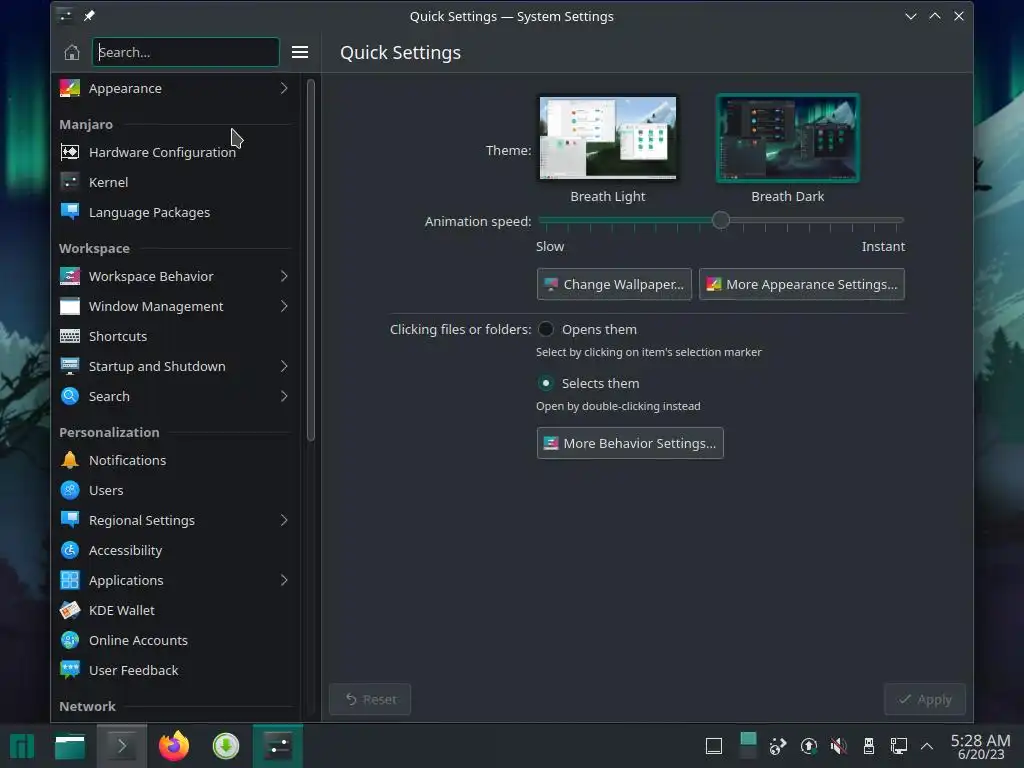This screenshot has width=1024, height=768.
Task: Click the show desktop tray icon
Action: [x=714, y=746]
